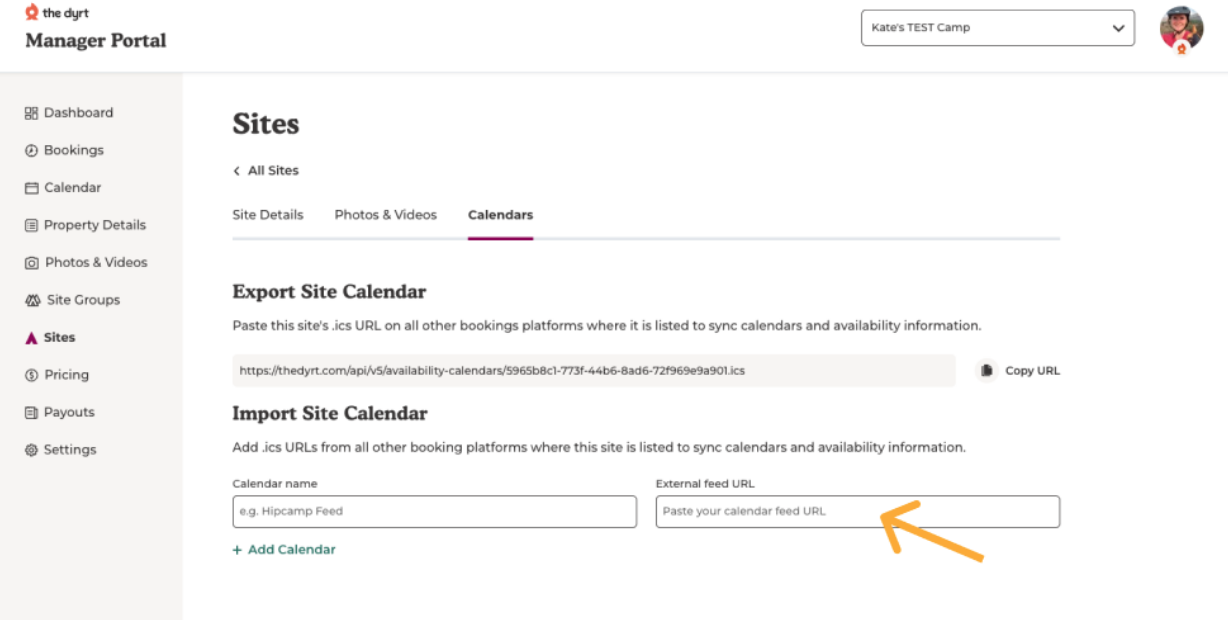Click the Dashboard grid icon in sidebar
Viewport: 1228px width, 620px height.
31,113
